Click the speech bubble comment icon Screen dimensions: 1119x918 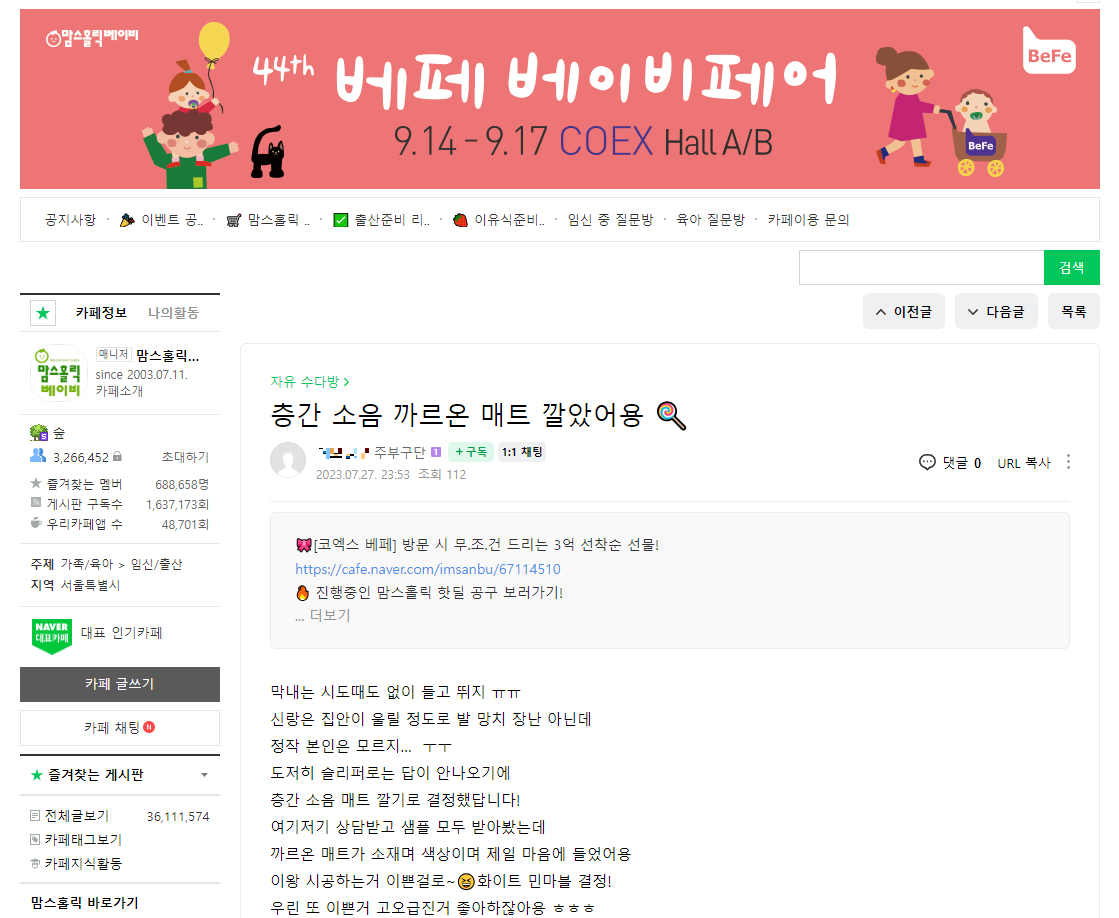click(x=927, y=463)
